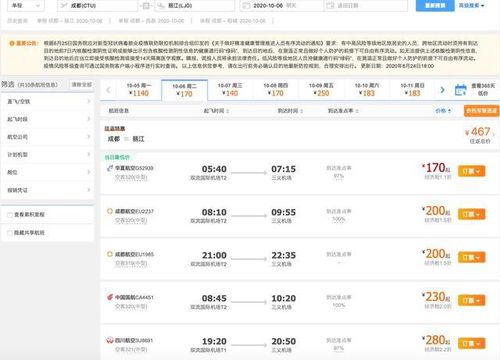Click the Chengdu Airlines EU2237 logo
The image size is (500, 360).
pos(110,211)
